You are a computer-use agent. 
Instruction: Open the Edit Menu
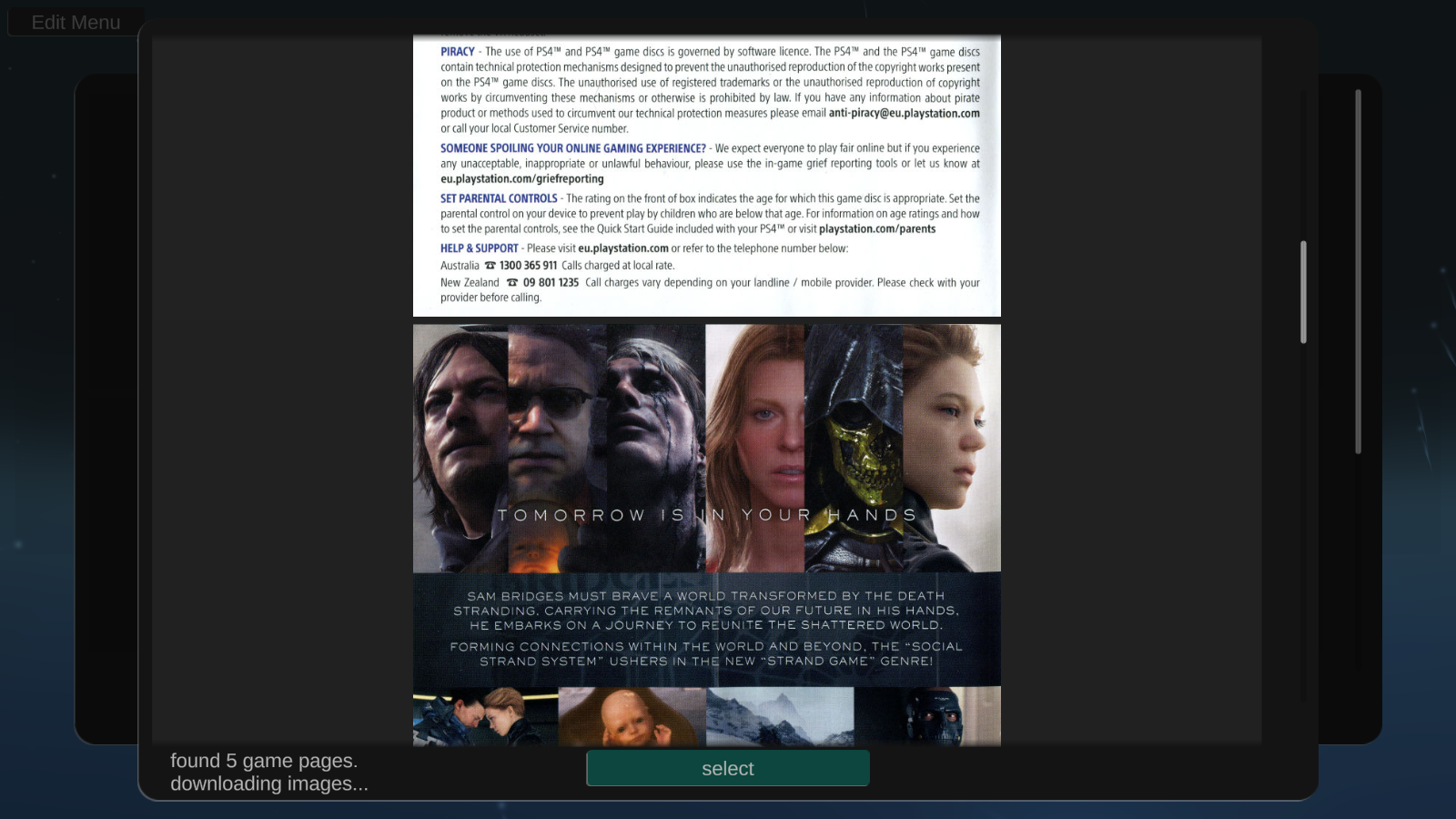[x=76, y=22]
